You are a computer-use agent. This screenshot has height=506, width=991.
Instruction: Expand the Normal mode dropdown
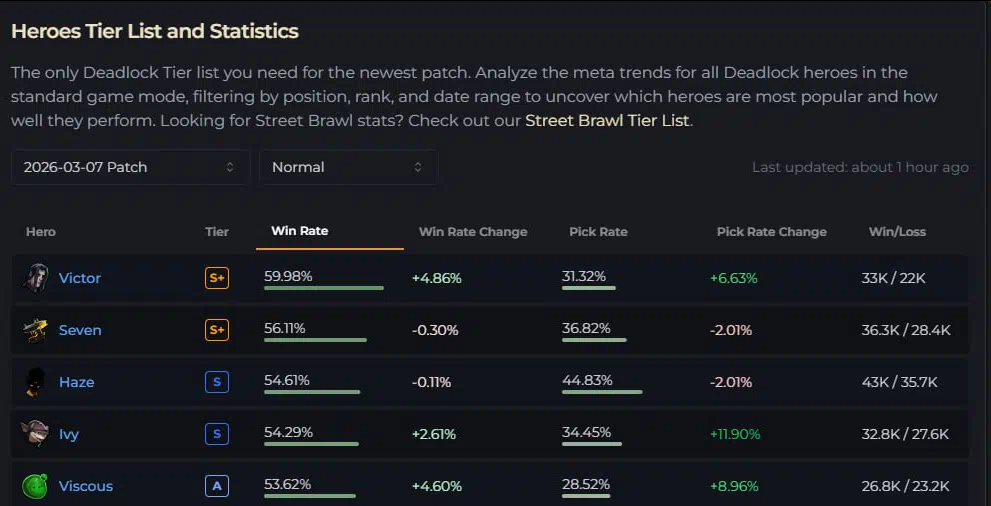tap(348, 167)
